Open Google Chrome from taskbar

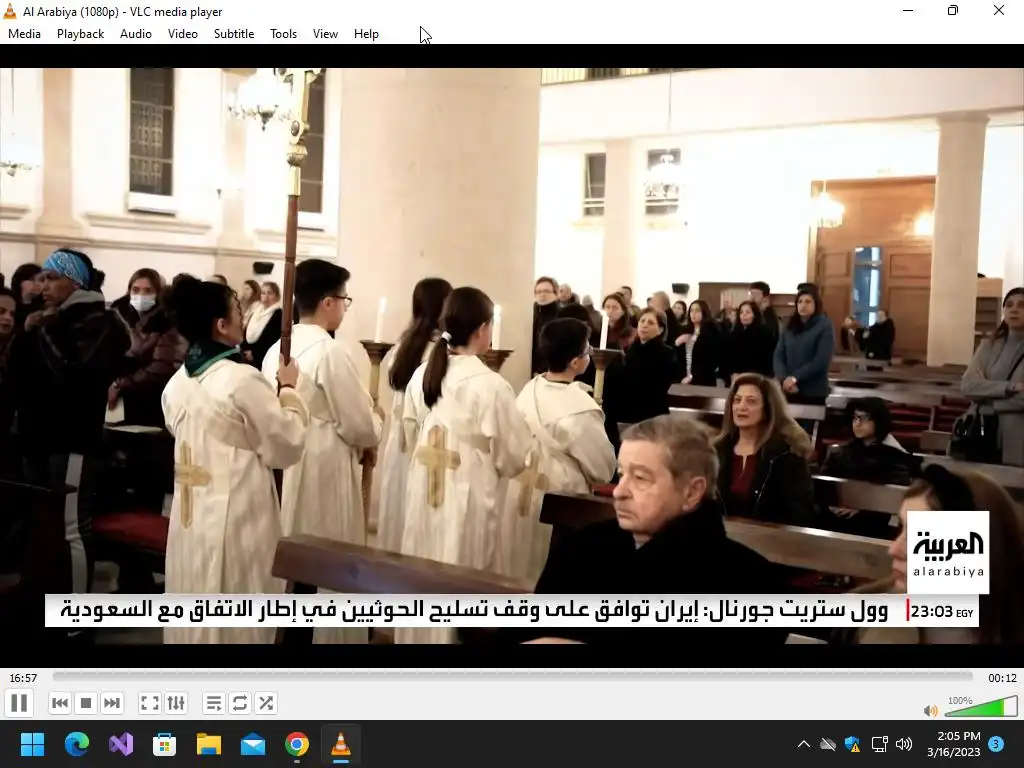(x=297, y=744)
